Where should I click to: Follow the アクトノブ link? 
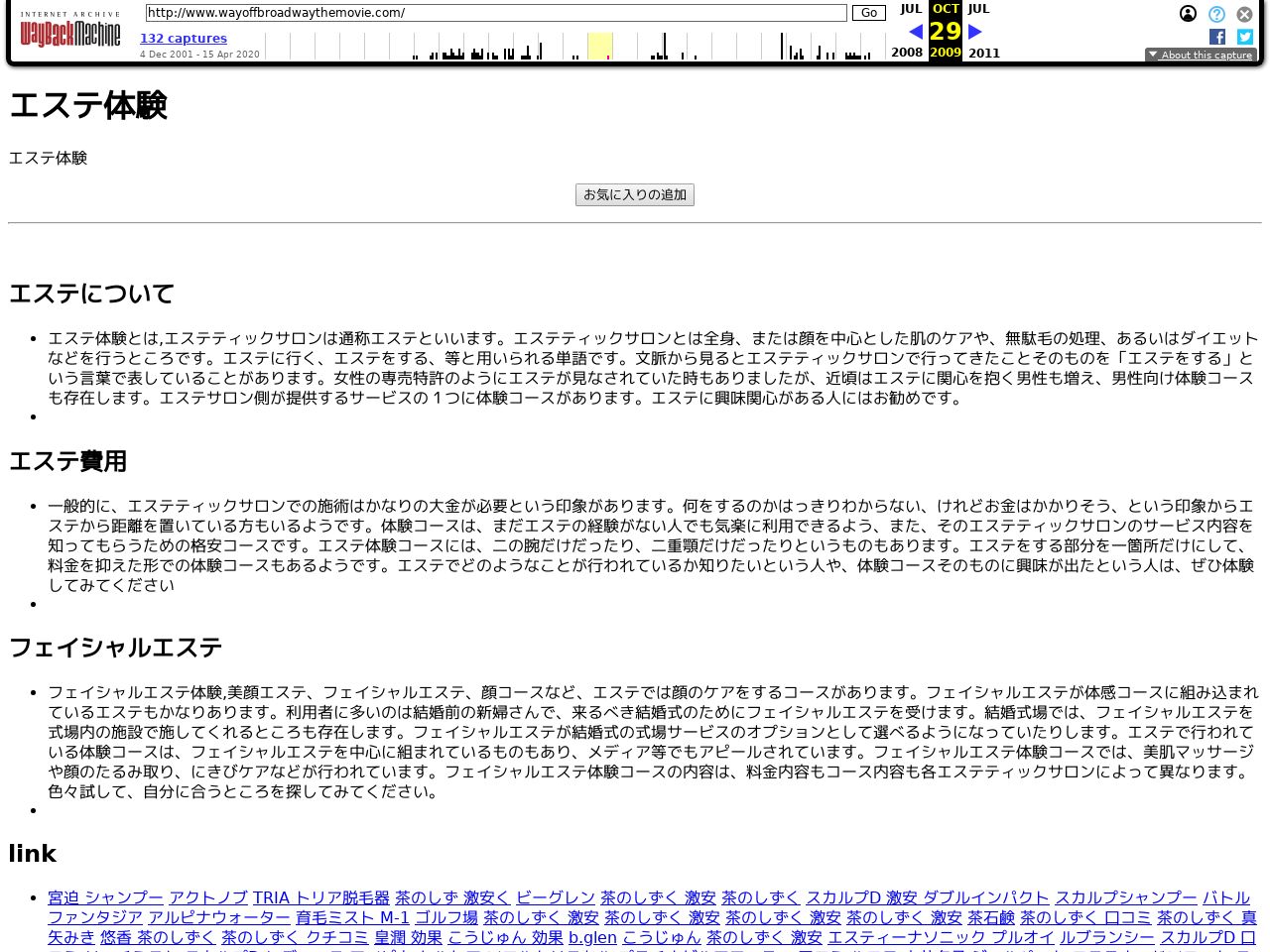click(x=207, y=897)
